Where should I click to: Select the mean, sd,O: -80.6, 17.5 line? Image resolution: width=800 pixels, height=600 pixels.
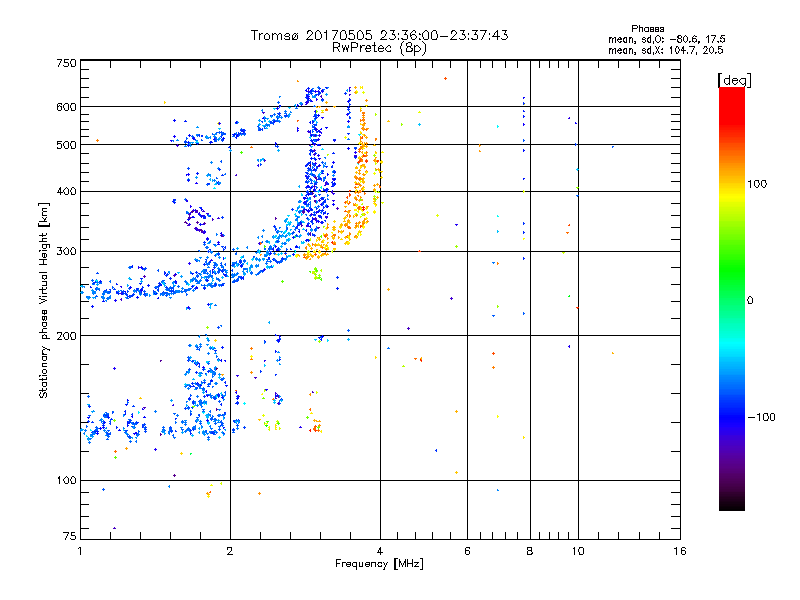pyautogui.click(x=666, y=39)
